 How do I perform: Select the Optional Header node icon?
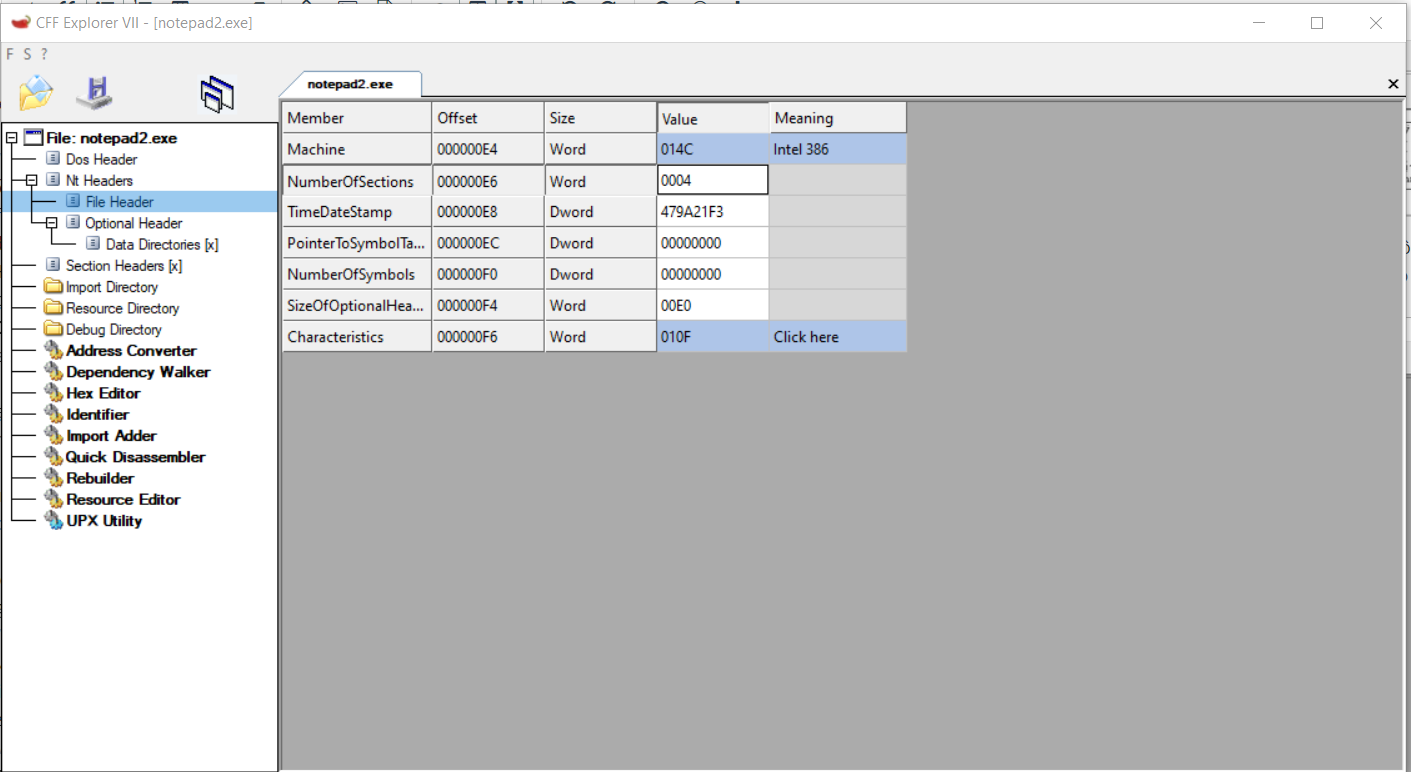point(73,223)
